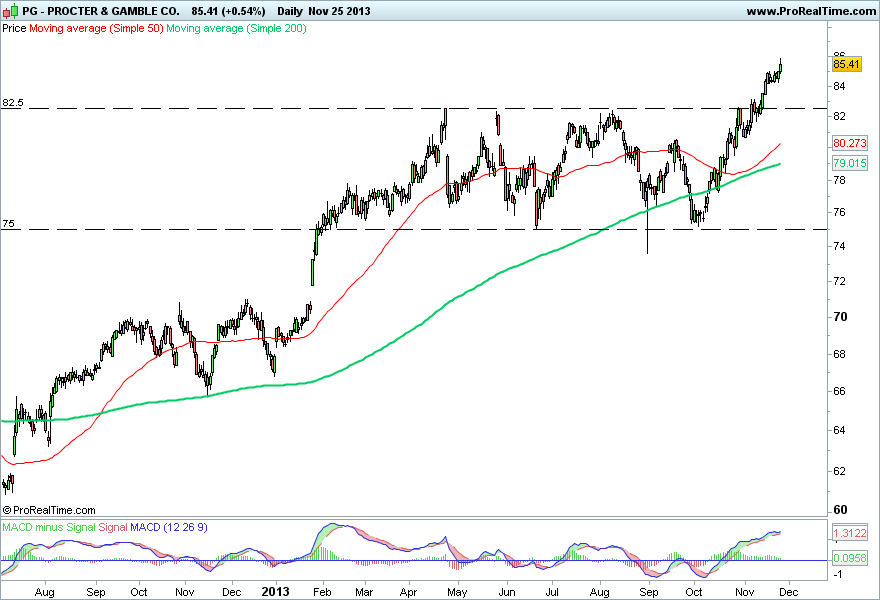Click the 75 support line label
Viewport: 880px width, 600px height.
point(8,224)
